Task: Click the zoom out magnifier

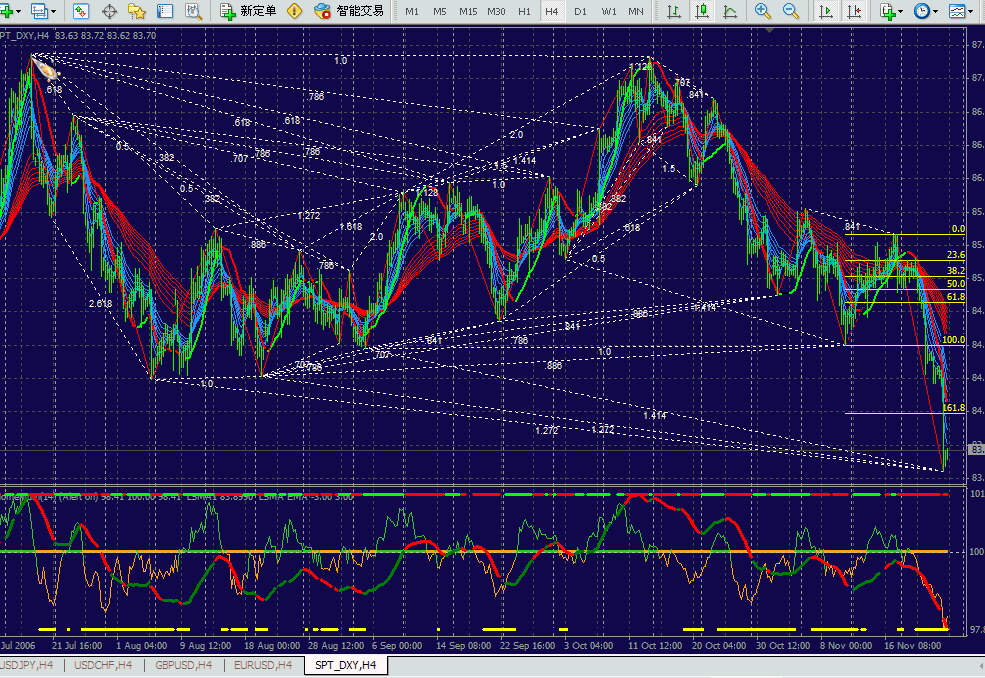Action: coord(791,12)
